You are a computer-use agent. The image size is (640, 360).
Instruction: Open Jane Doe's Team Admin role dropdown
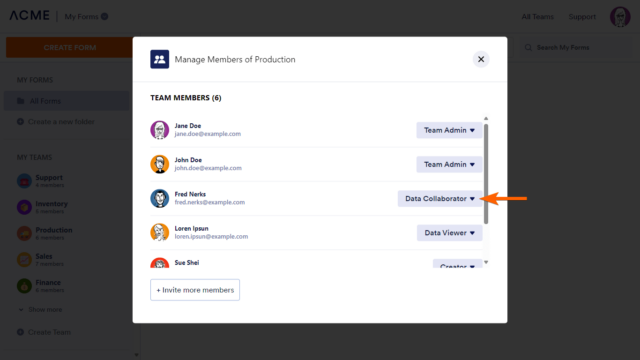click(449, 130)
